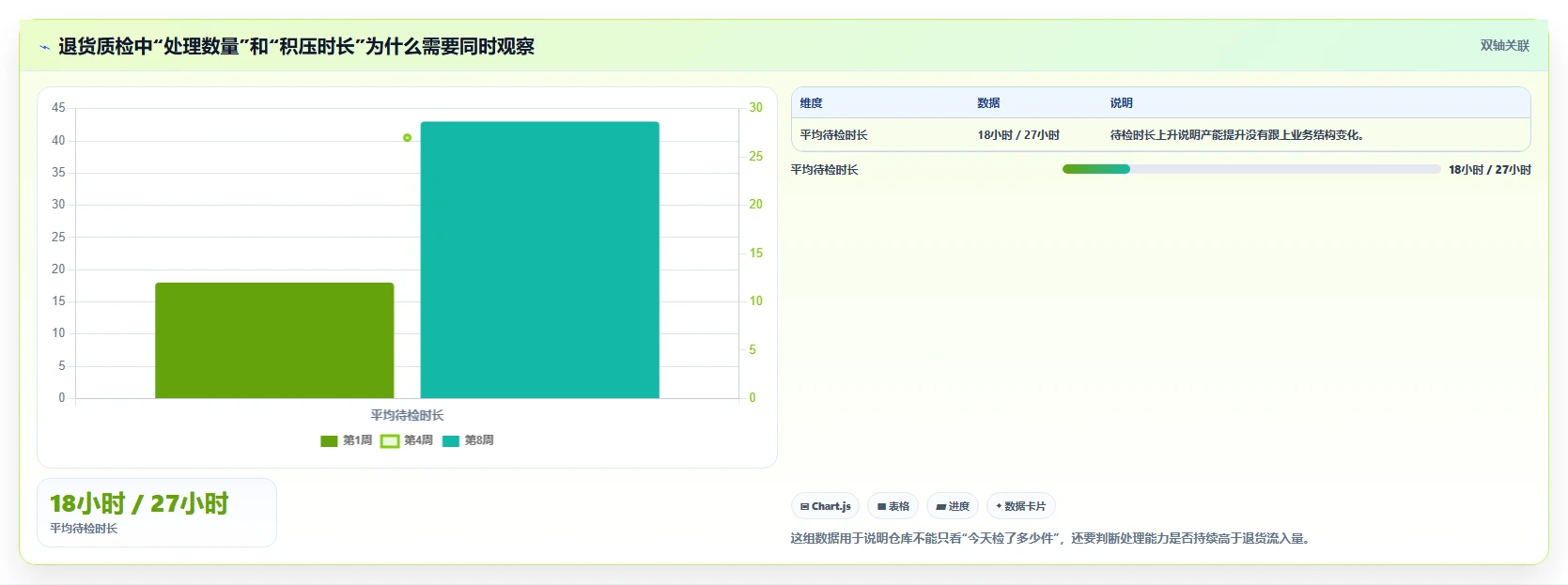
Task: Select the Chart.js chip
Action: (825, 506)
